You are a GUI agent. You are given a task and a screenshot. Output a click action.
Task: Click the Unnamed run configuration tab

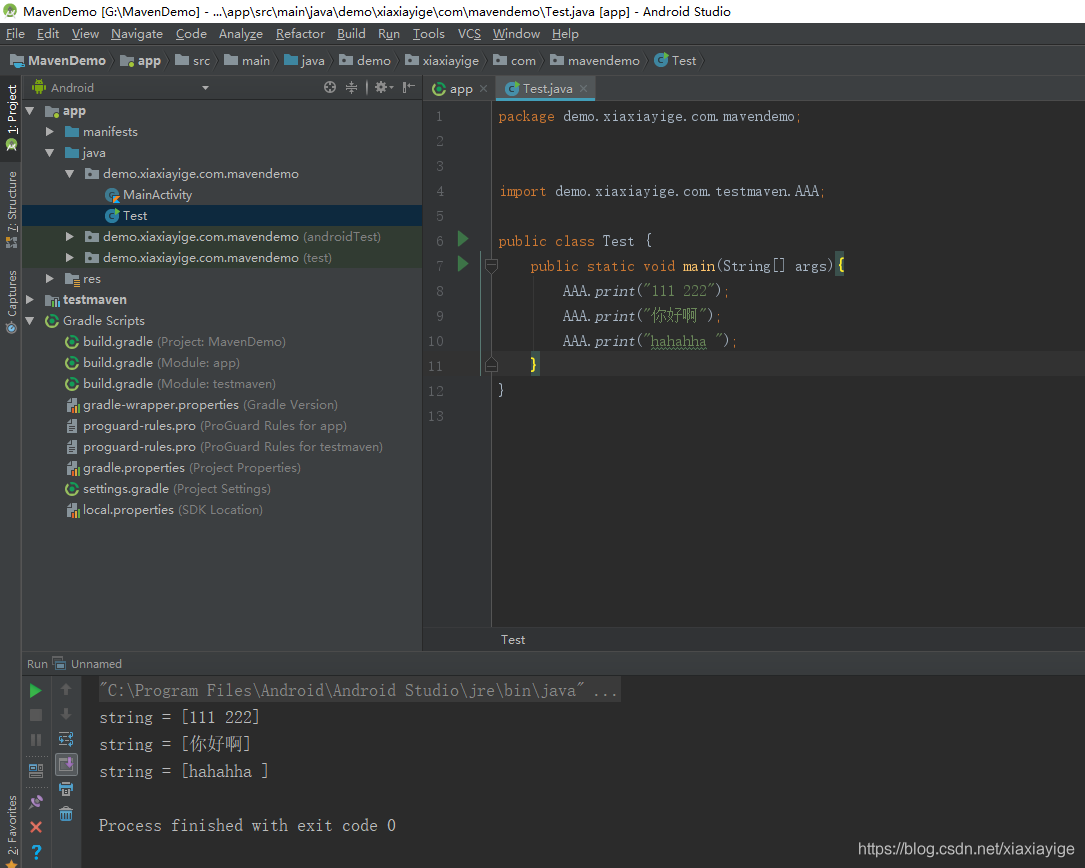(89, 664)
